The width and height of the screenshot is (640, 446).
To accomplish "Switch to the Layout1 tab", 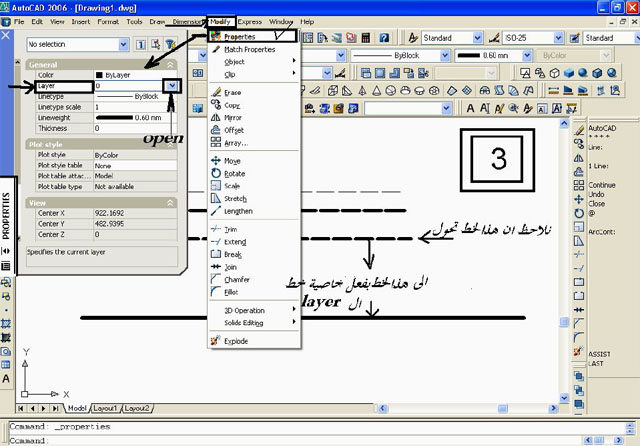I will (105, 408).
